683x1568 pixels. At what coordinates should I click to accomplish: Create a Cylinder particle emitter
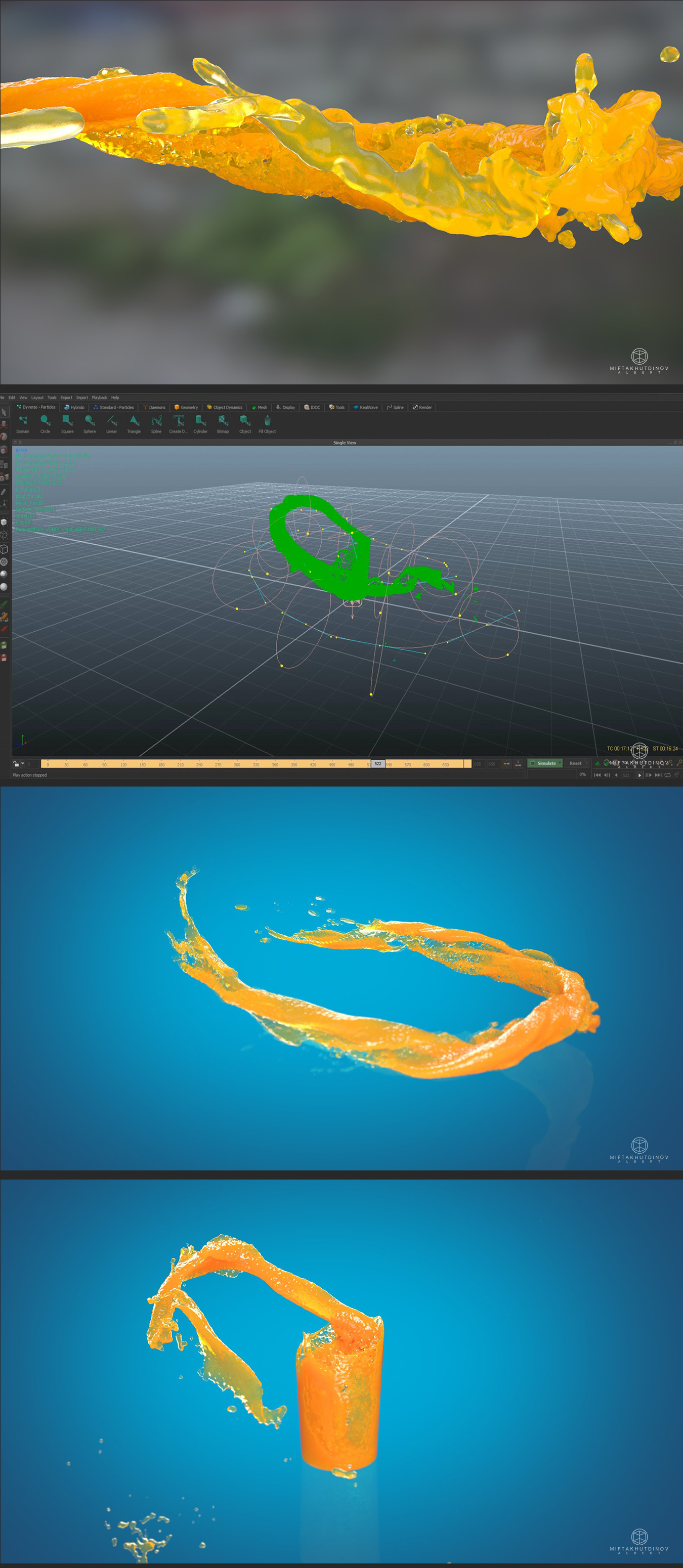[x=200, y=424]
